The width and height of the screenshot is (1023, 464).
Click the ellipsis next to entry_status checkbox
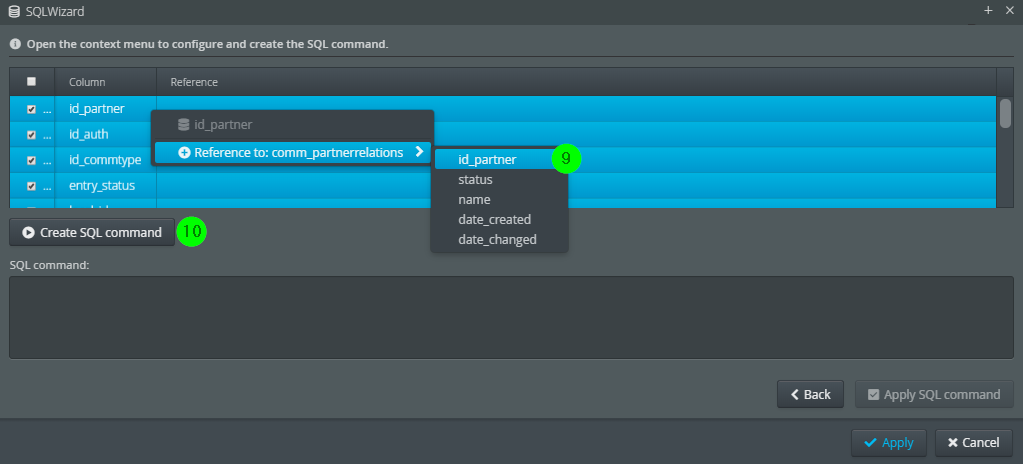tap(46, 187)
